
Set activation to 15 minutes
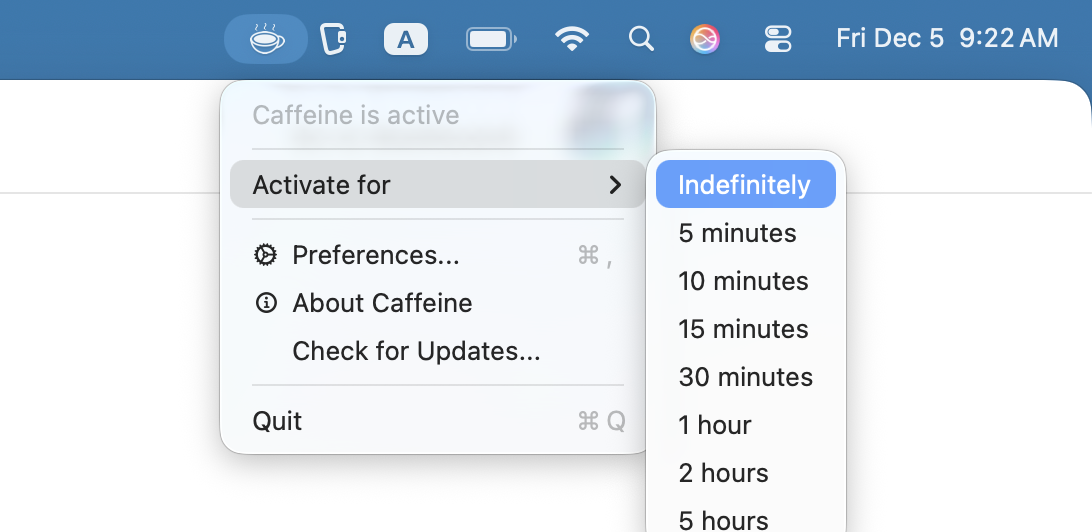[x=743, y=329]
